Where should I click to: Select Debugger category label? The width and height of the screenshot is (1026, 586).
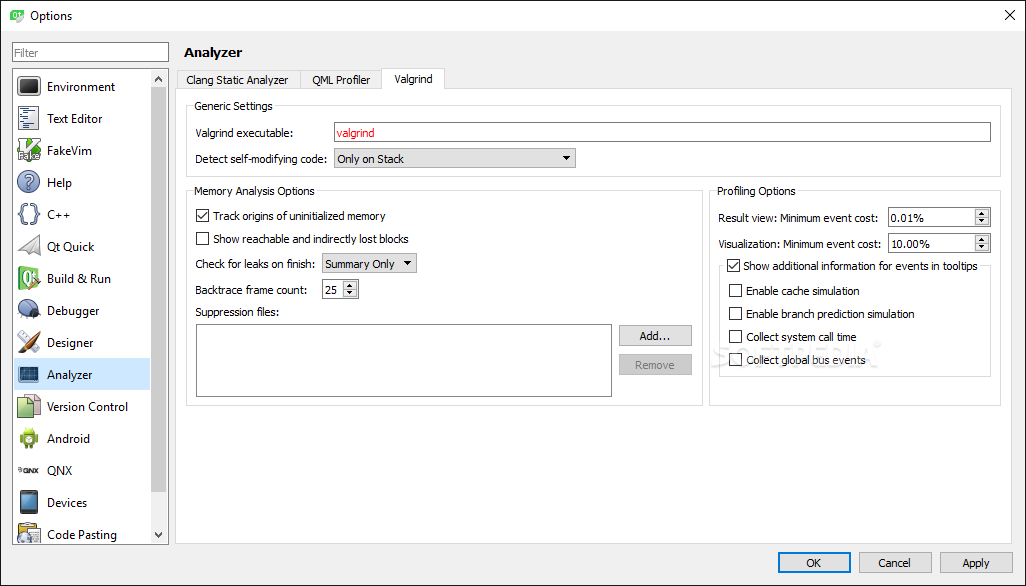(73, 311)
